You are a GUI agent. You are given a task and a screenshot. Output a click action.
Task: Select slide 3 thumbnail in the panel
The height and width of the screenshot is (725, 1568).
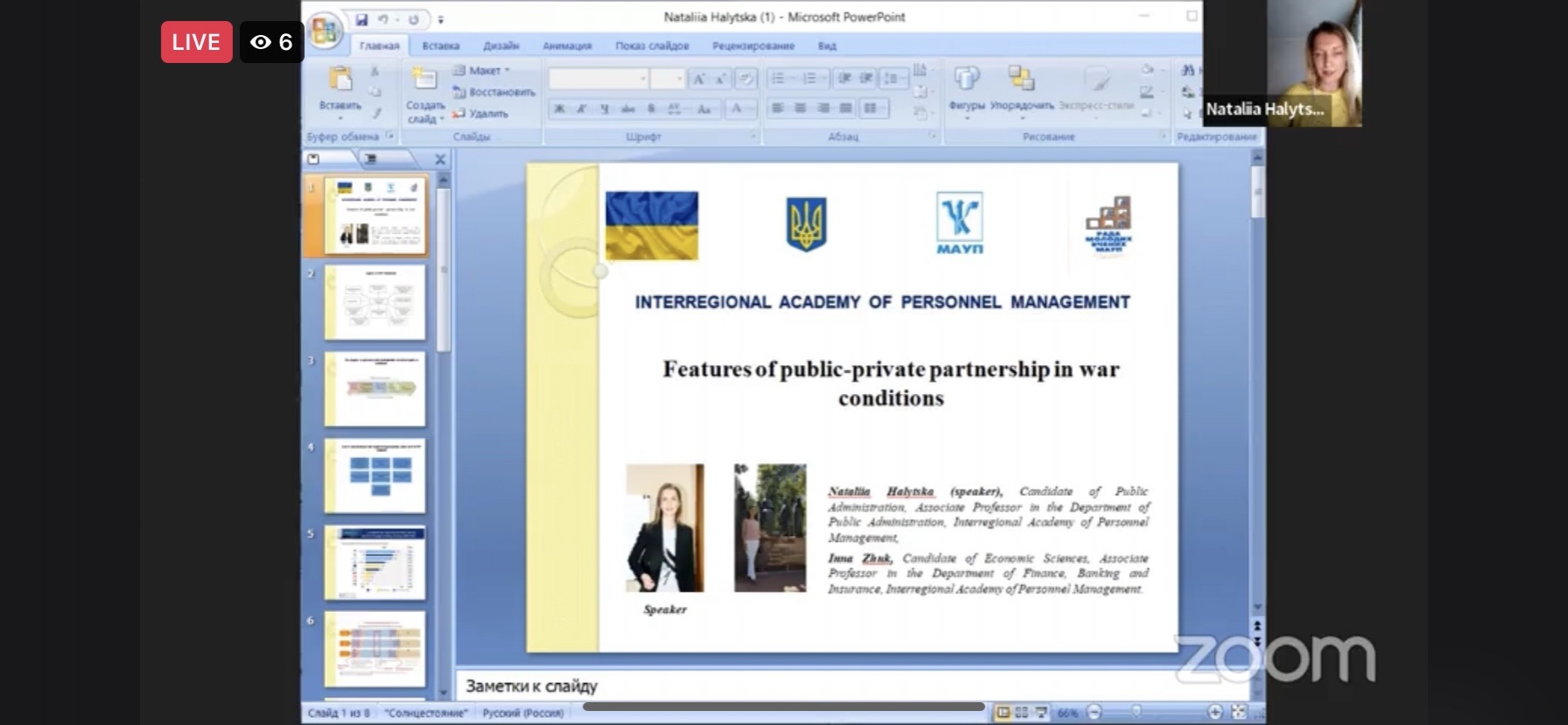point(375,389)
